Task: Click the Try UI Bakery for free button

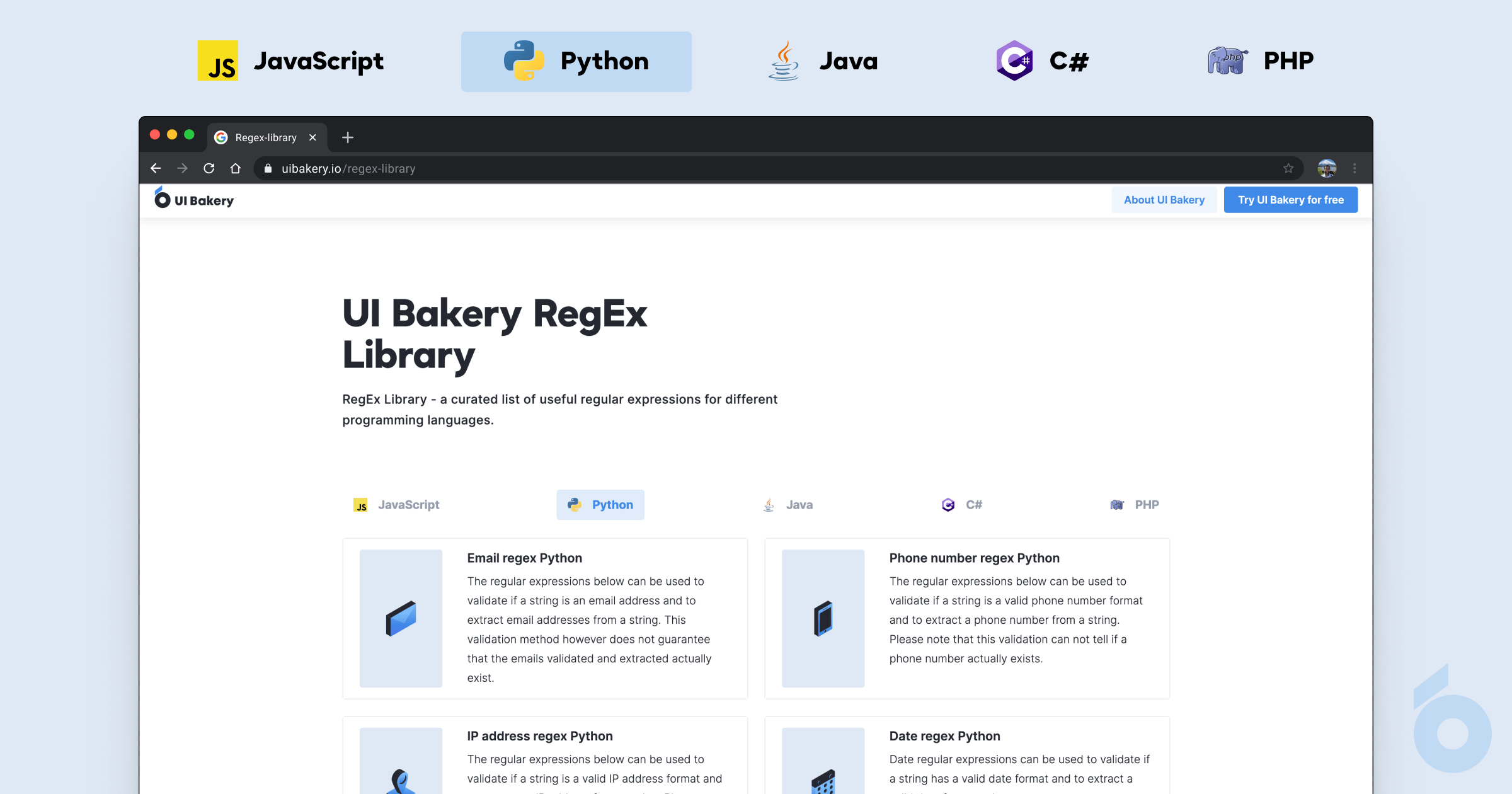Action: point(1291,199)
